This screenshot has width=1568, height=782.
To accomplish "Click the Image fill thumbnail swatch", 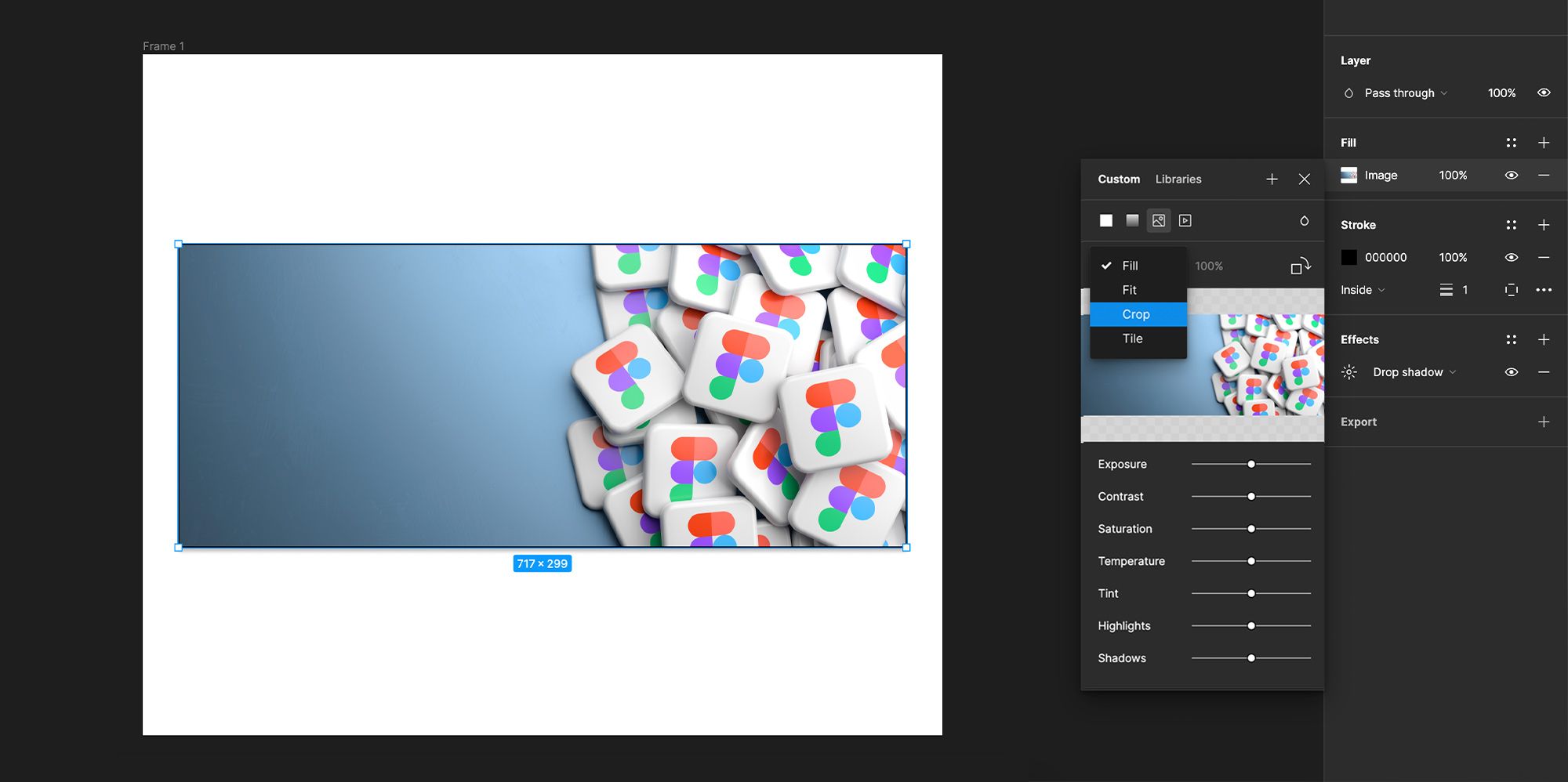I will click(x=1348, y=176).
